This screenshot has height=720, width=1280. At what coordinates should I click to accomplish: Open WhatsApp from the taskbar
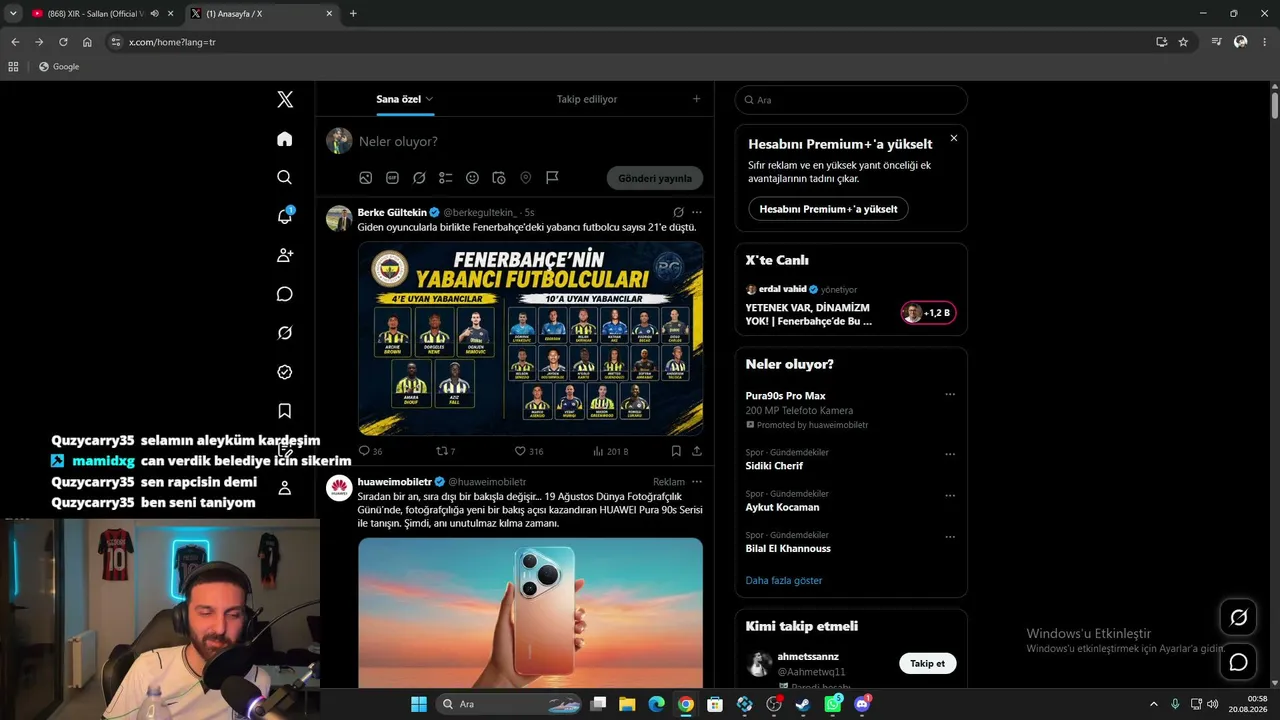833,704
